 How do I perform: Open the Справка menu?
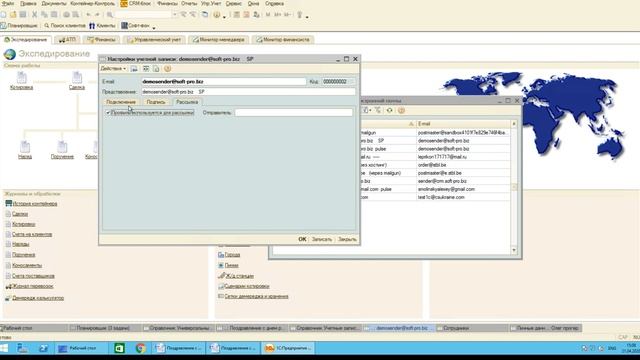coord(274,4)
